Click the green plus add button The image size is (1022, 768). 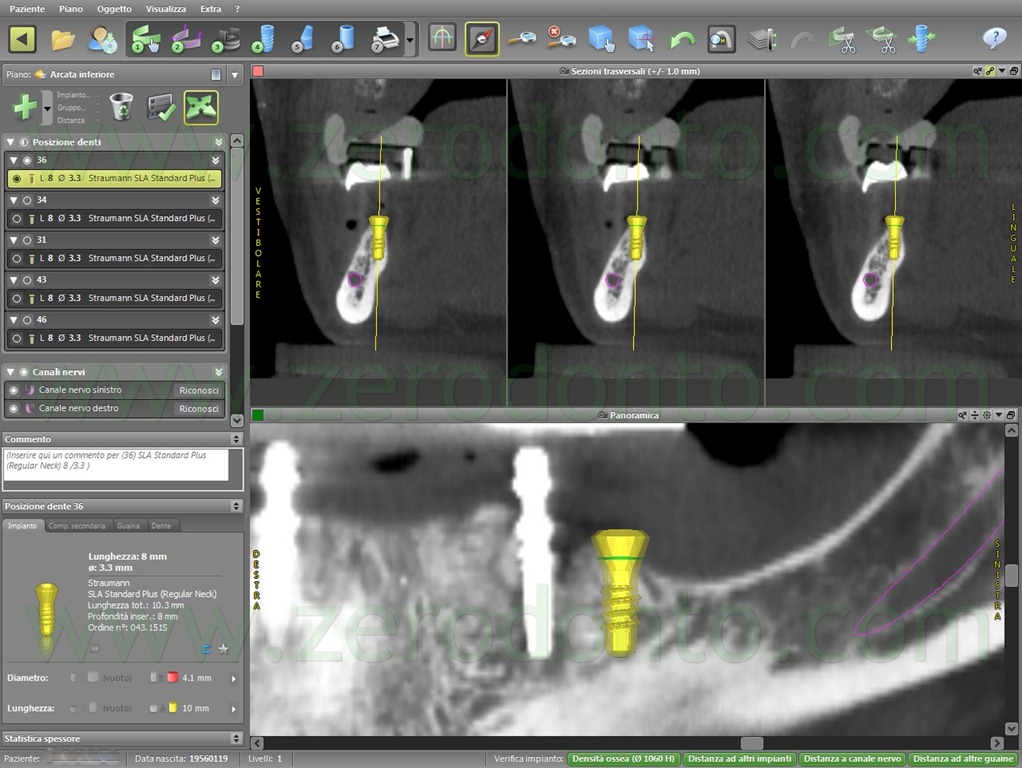pos(25,106)
